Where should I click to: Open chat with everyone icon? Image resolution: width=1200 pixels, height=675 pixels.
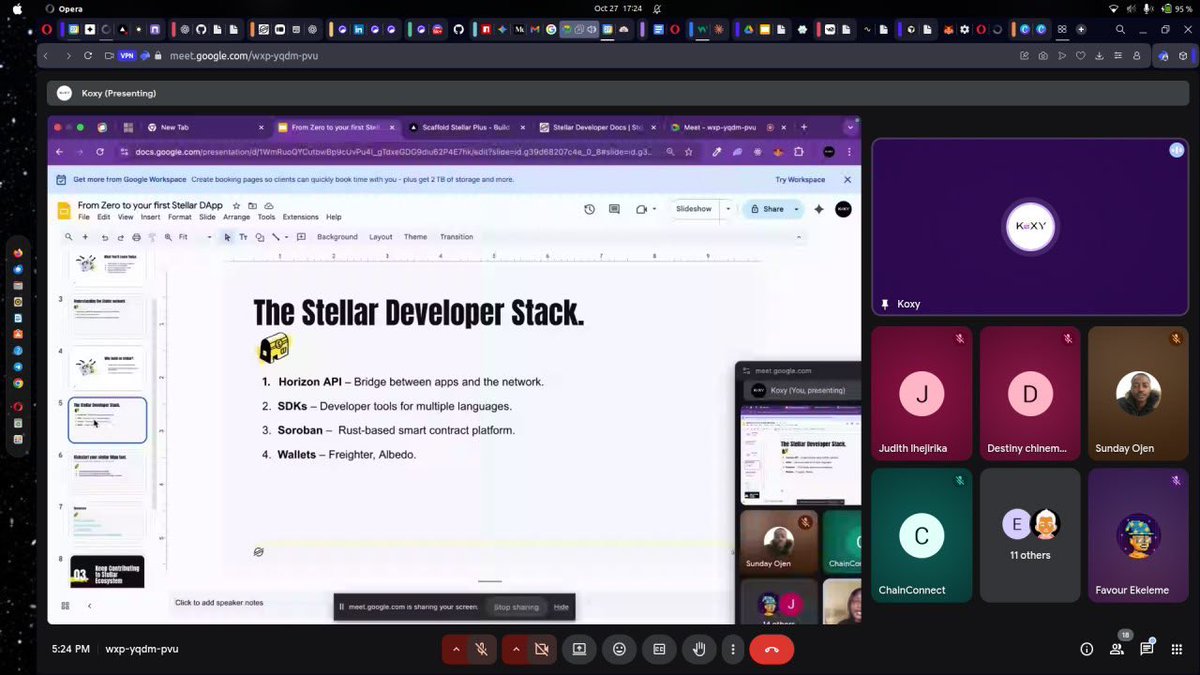tap(1146, 649)
